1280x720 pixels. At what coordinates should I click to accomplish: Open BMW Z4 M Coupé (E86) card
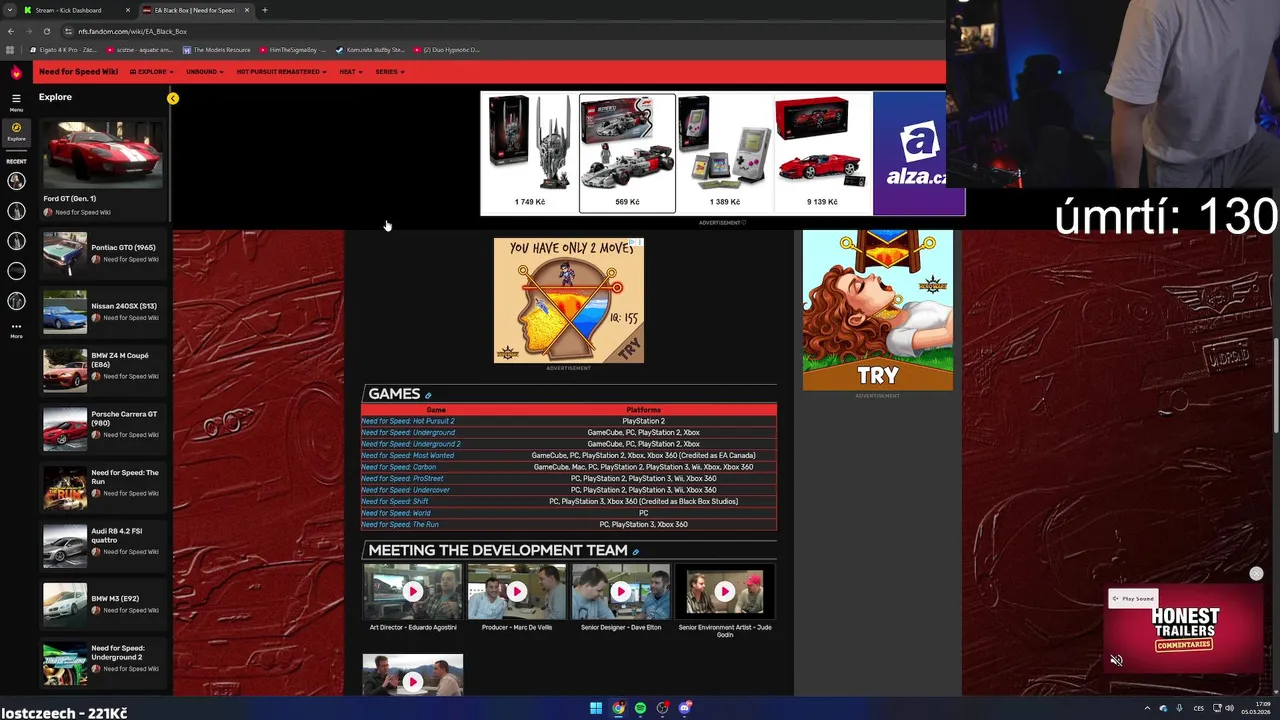(101, 370)
